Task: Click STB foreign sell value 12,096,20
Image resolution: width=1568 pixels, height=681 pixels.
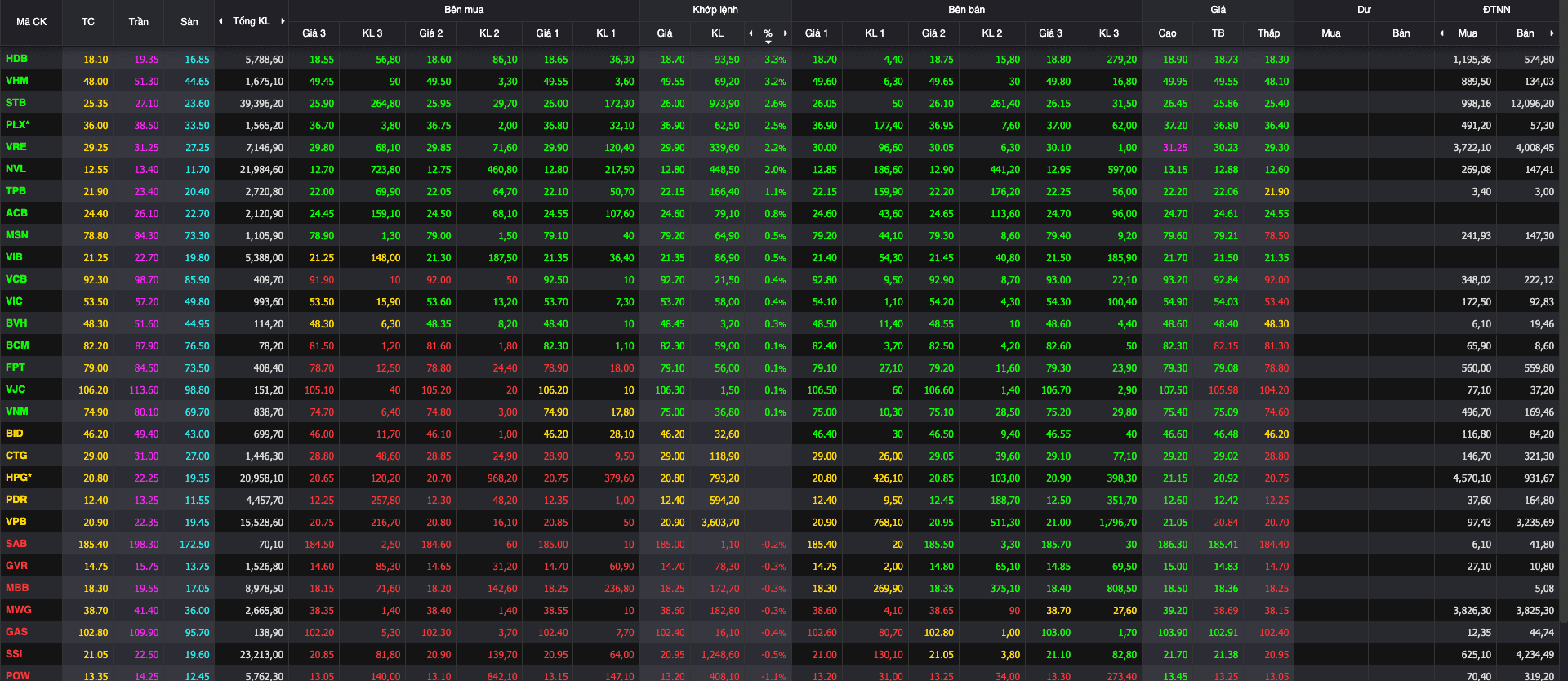Action: click(x=1532, y=104)
